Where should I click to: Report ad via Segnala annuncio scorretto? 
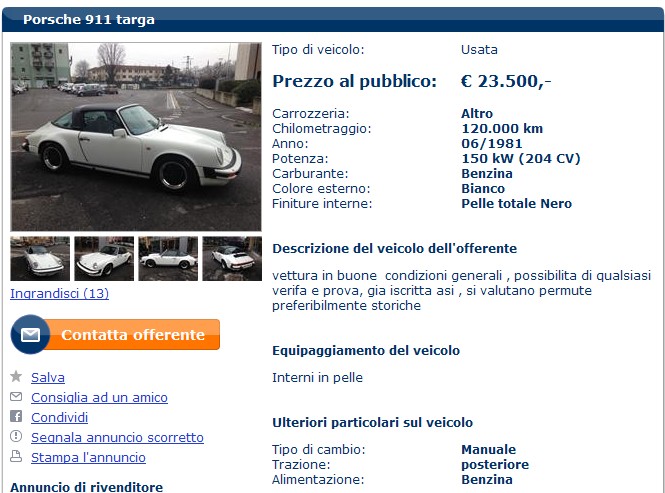[117, 437]
